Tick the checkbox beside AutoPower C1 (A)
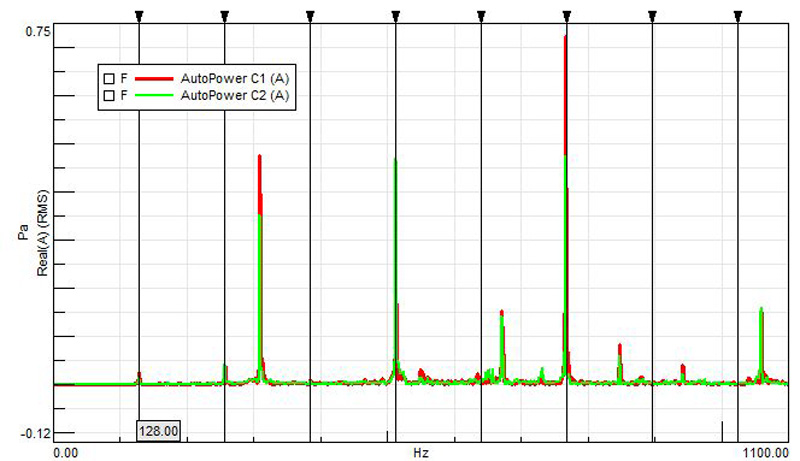 click(x=109, y=79)
